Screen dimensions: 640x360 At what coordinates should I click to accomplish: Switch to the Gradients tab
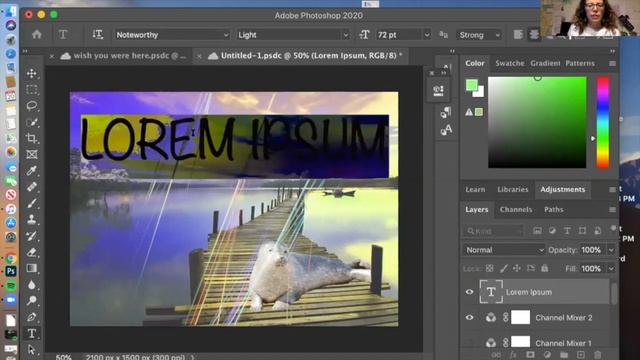pyautogui.click(x=545, y=63)
